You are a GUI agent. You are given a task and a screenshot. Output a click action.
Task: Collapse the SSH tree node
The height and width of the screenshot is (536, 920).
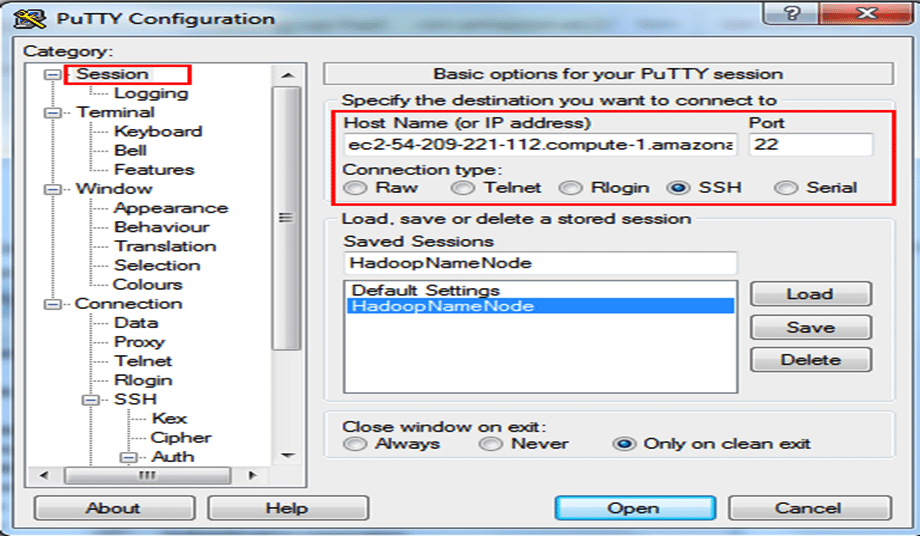(90, 400)
